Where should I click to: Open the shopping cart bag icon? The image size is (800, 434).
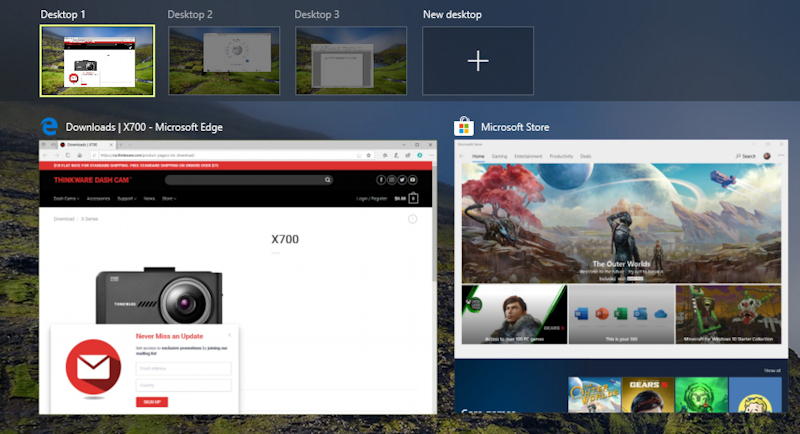pyautogui.click(x=413, y=198)
